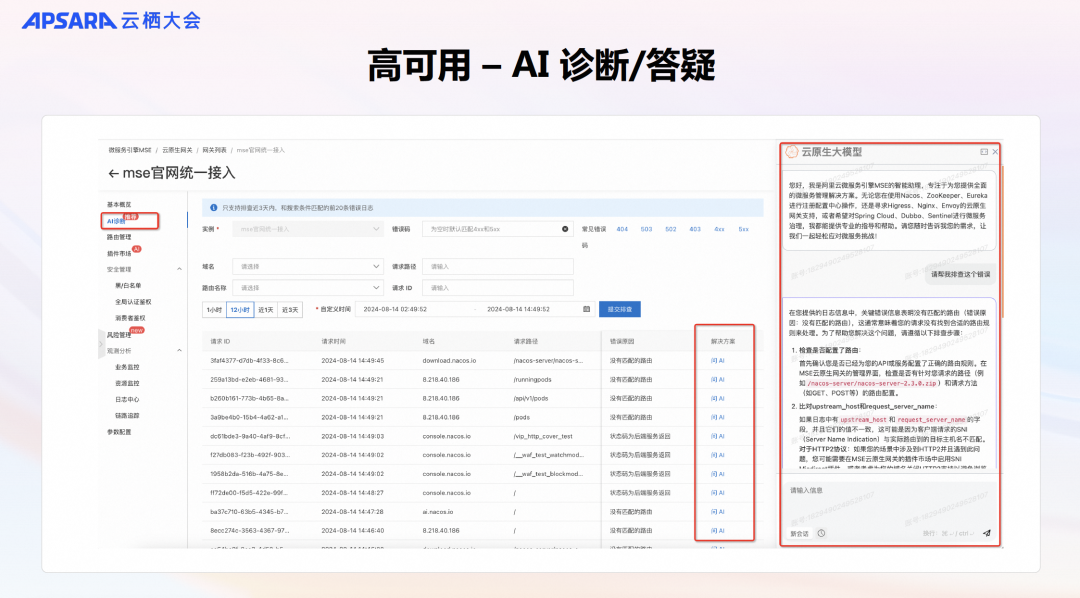Click the 错误码 input field
This screenshot has height=598, width=1080.
click(498, 229)
